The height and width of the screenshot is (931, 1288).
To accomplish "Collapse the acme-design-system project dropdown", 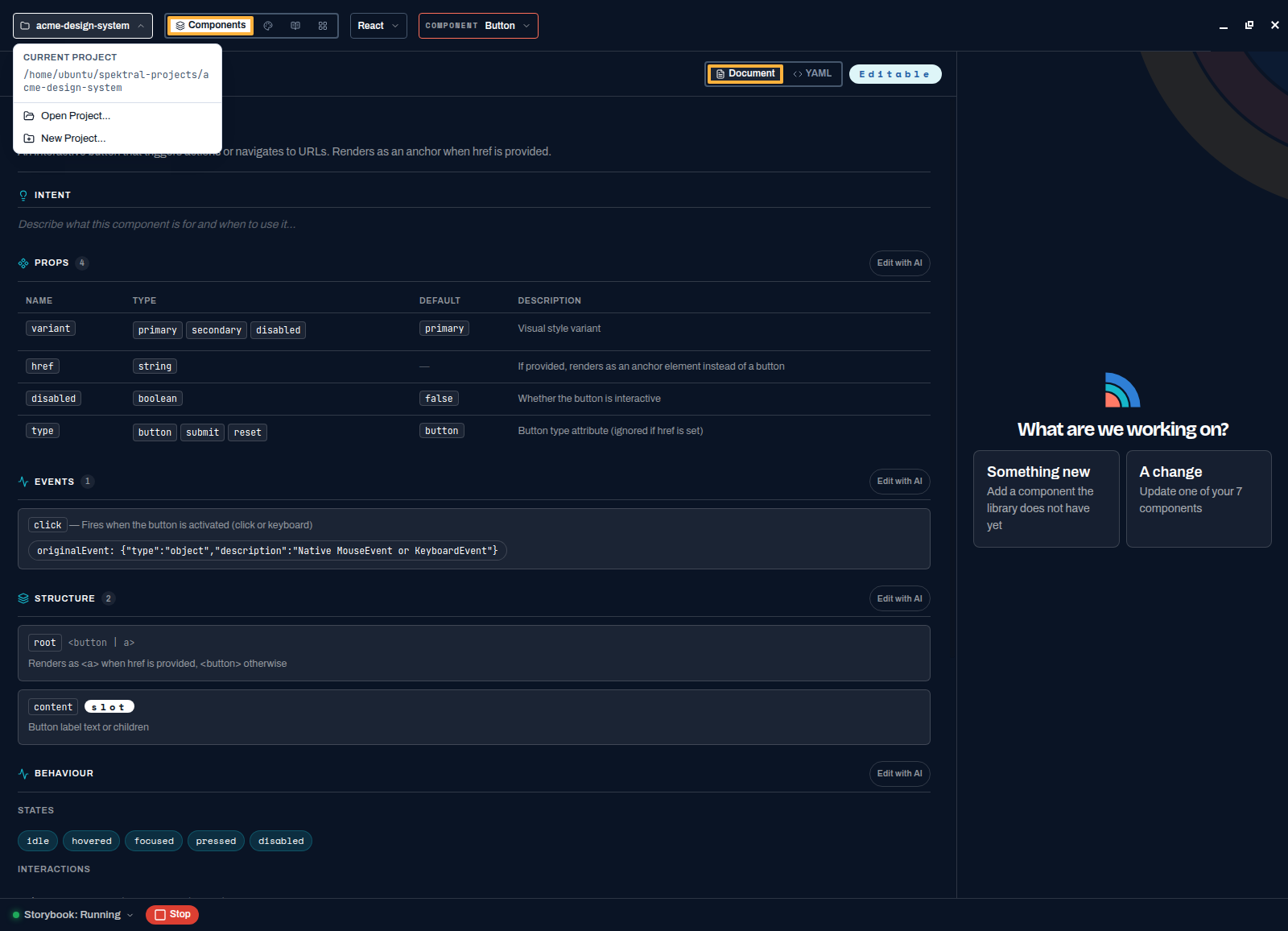I will coord(83,26).
